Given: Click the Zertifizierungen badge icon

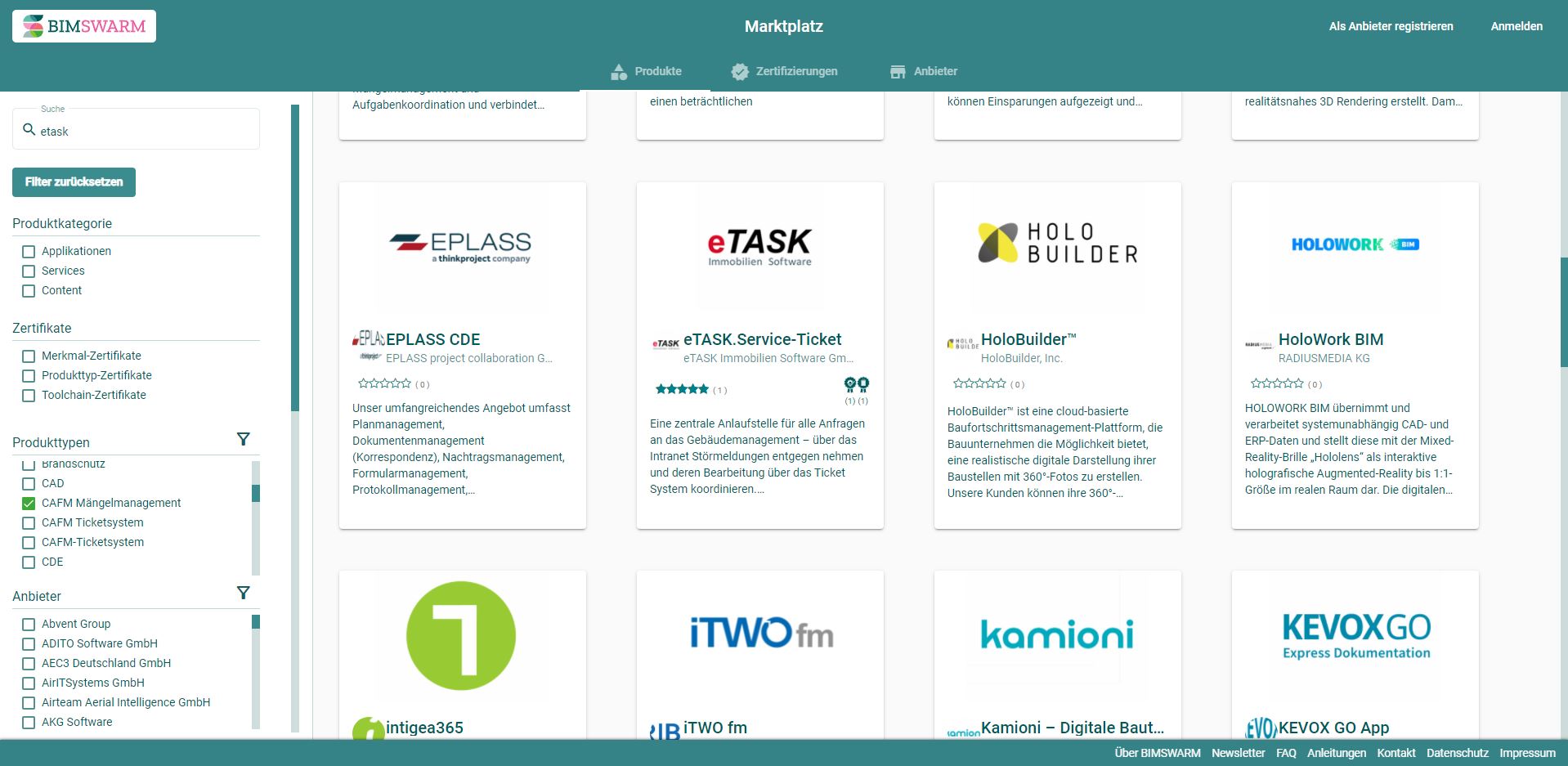Looking at the screenshot, I should click(740, 72).
